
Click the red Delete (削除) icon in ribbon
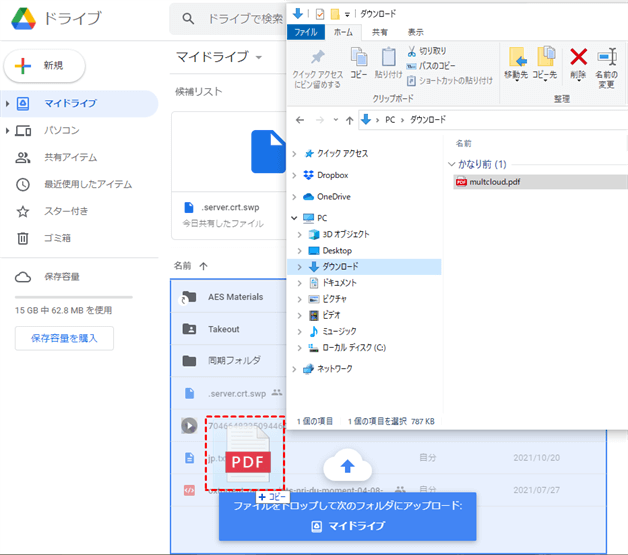point(578,58)
